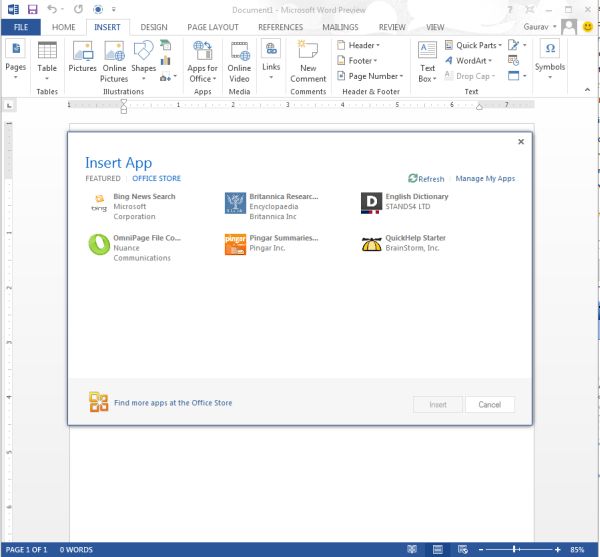
Task: Click the tab selector at ruler corner
Action: [9, 105]
